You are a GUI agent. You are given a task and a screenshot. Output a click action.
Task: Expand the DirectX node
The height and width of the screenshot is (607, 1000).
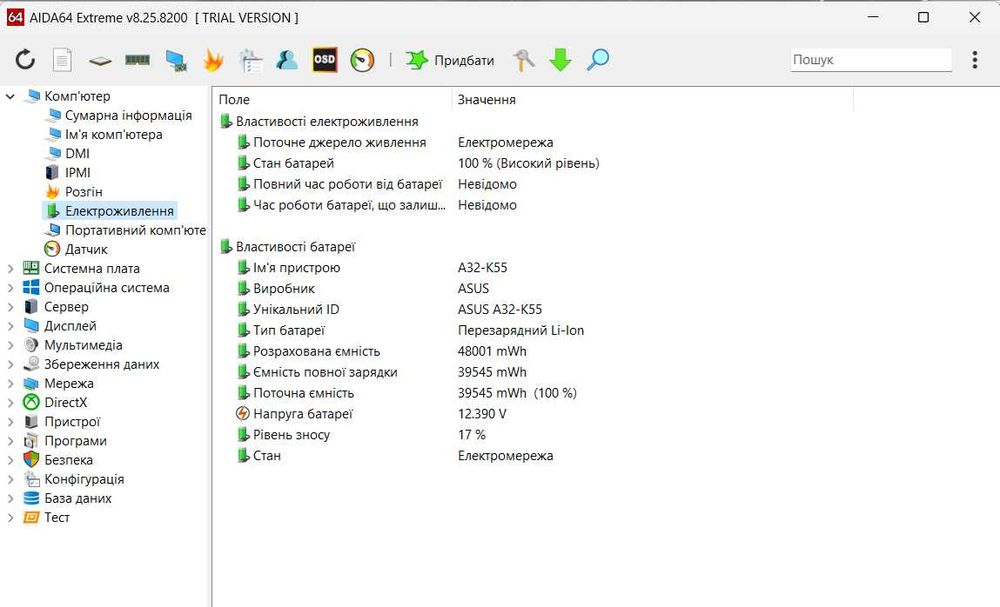click(10, 403)
